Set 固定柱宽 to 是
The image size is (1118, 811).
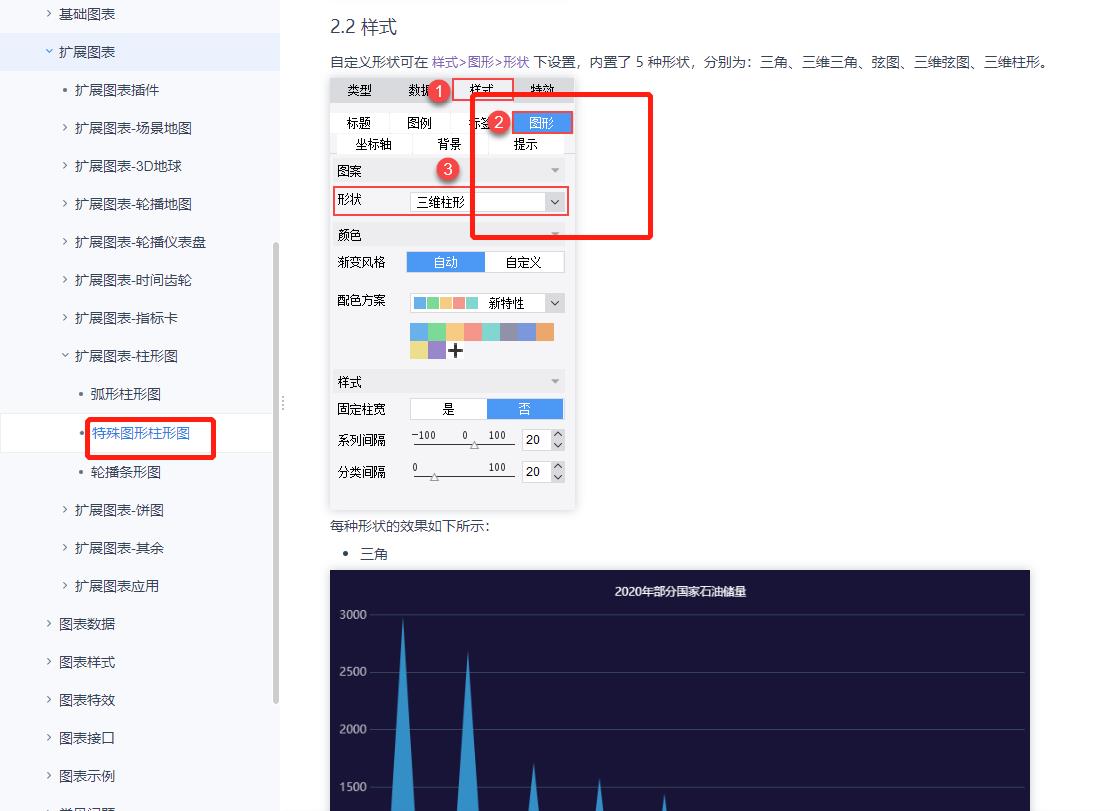pyautogui.click(x=448, y=409)
